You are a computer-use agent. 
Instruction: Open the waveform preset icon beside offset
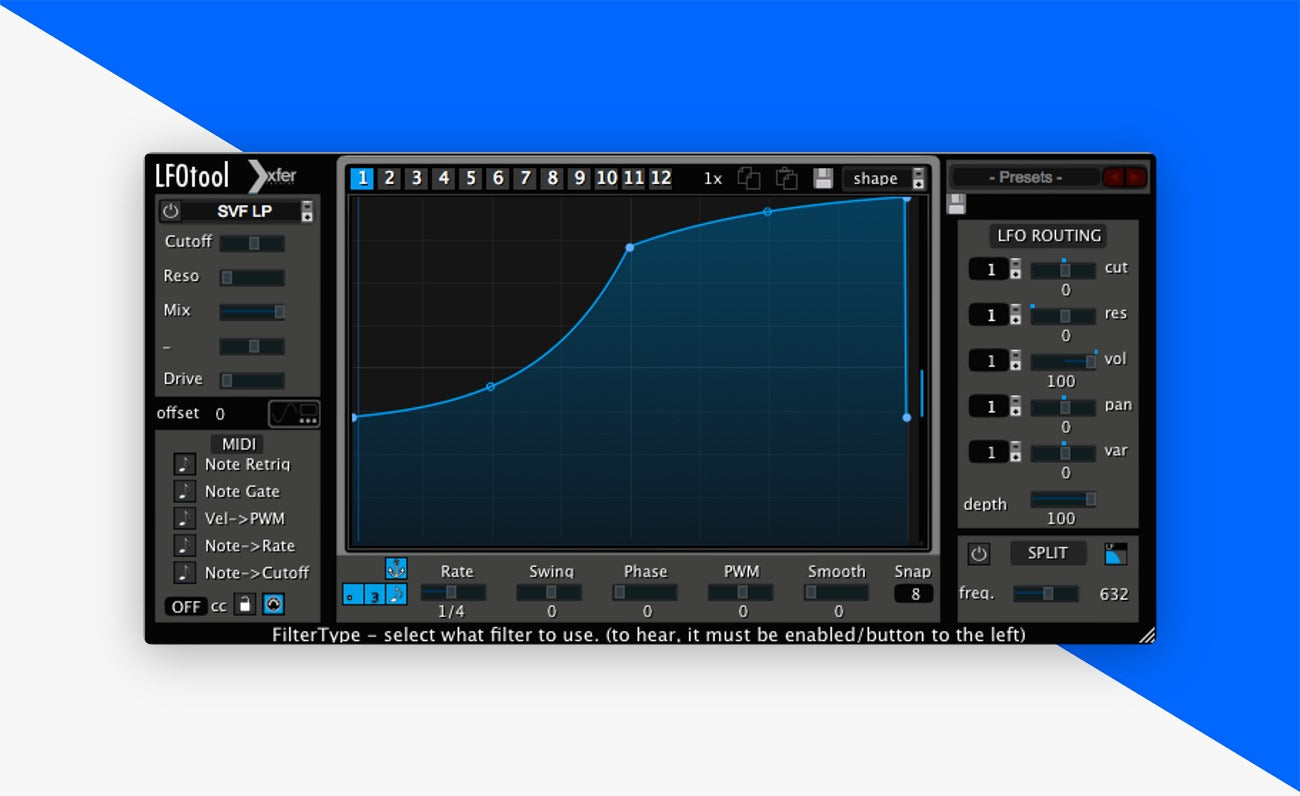pyautogui.click(x=294, y=413)
